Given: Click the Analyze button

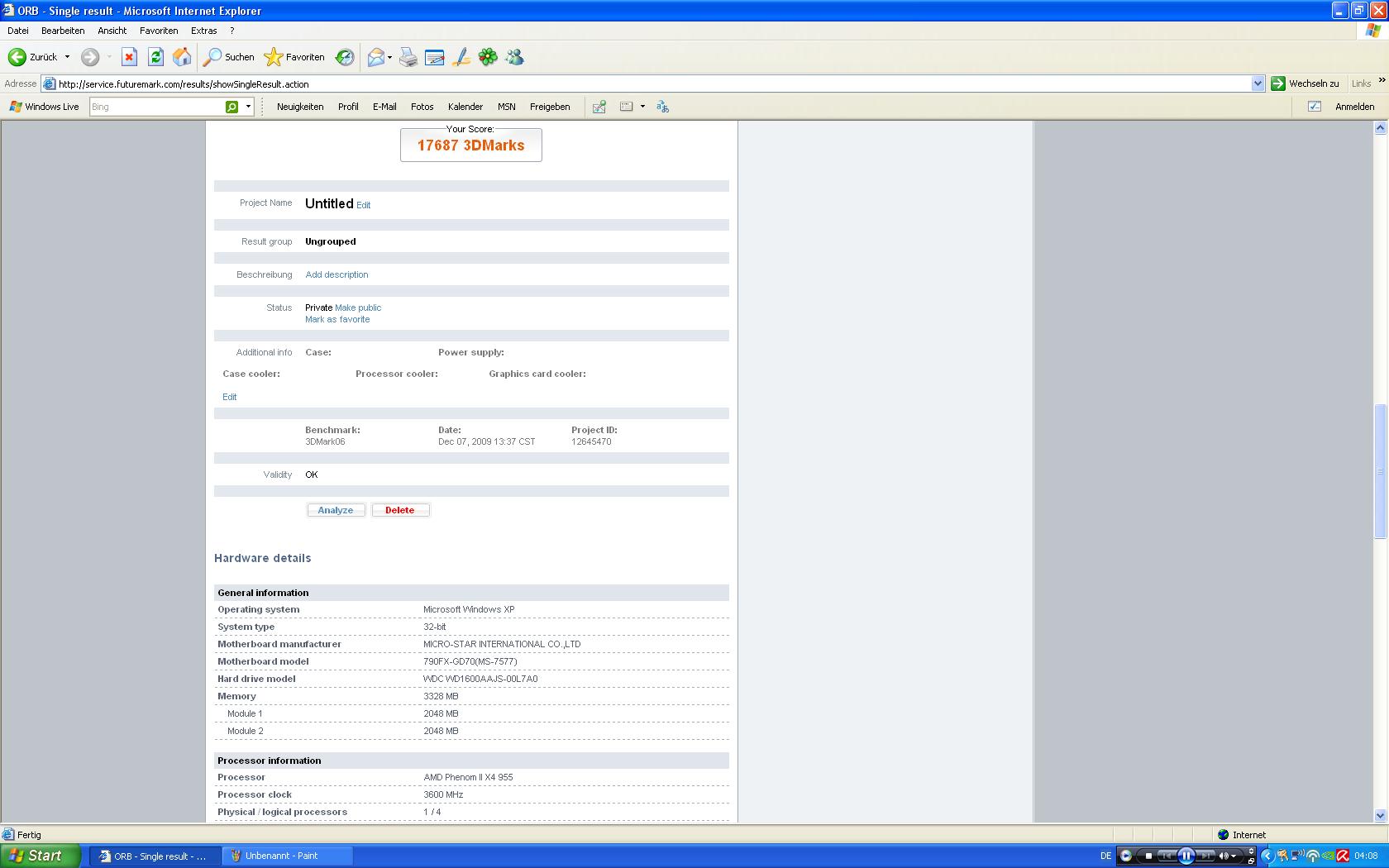Looking at the screenshot, I should 336,510.
